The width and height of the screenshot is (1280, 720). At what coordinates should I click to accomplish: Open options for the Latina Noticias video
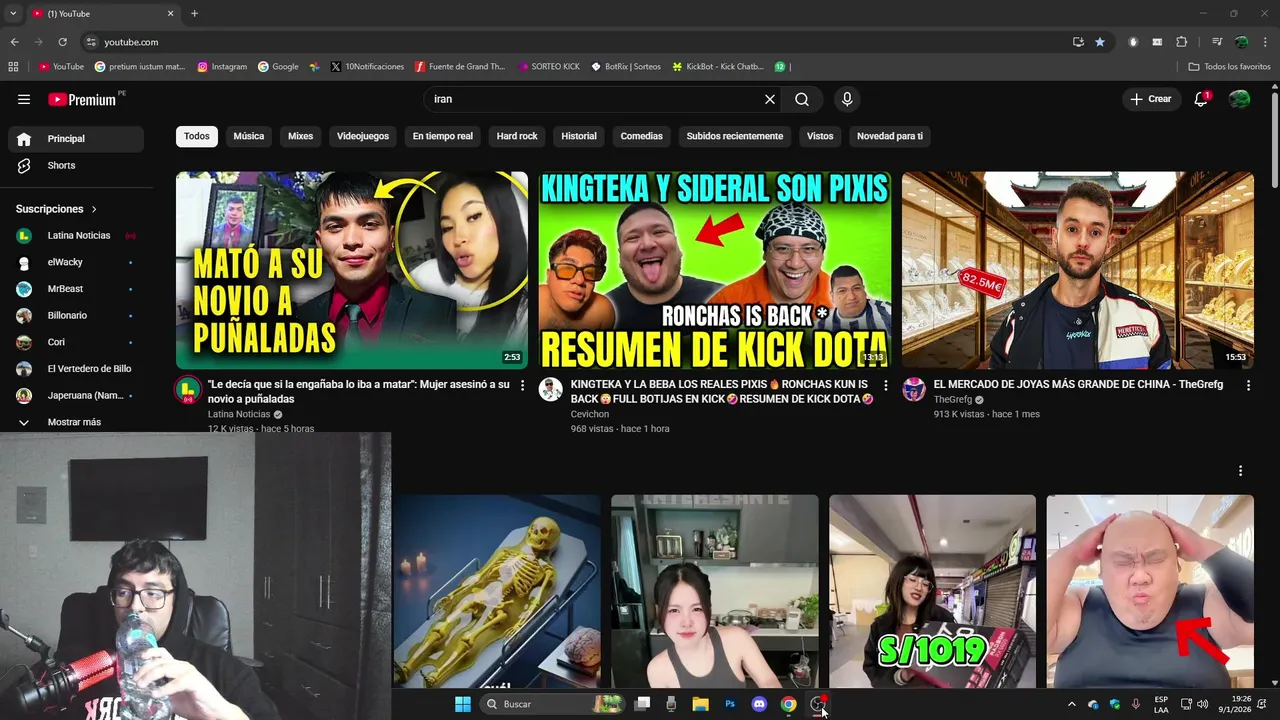click(x=522, y=385)
